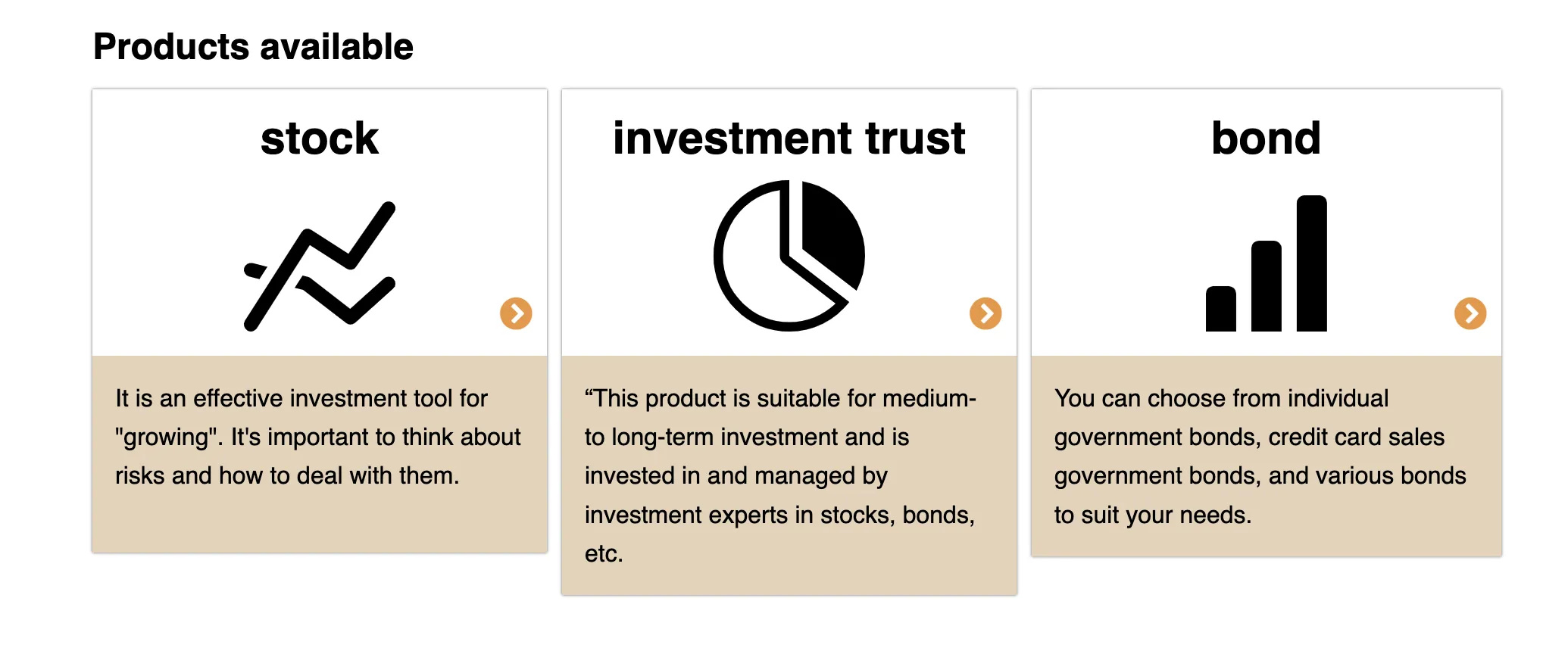This screenshot has width=1568, height=654.
Task: Click the "risks and how to deal" sentence
Action: (287, 475)
